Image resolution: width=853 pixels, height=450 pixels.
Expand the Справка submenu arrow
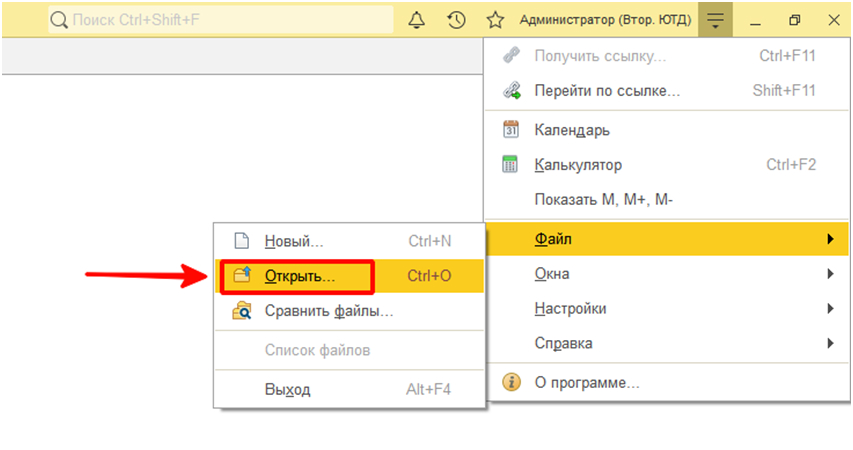click(x=830, y=344)
